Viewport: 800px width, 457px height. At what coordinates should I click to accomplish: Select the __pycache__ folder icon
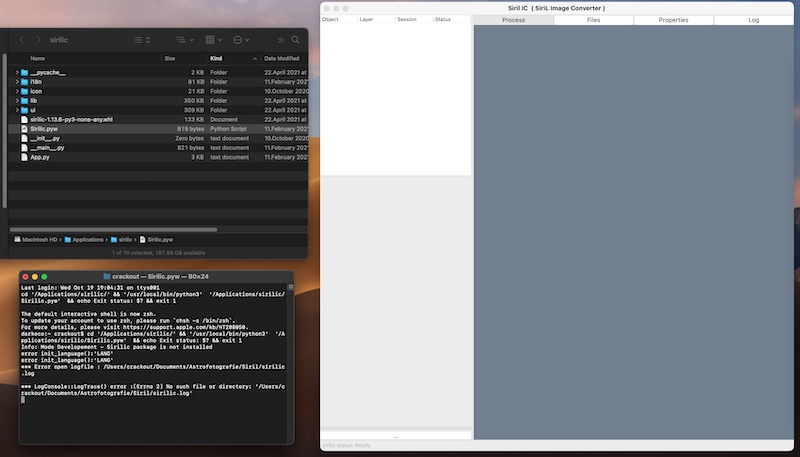point(24,72)
